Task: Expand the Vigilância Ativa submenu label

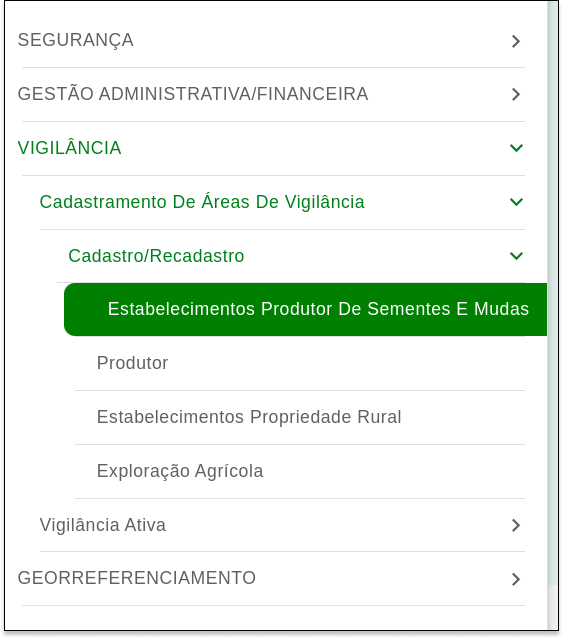Action: (x=103, y=525)
